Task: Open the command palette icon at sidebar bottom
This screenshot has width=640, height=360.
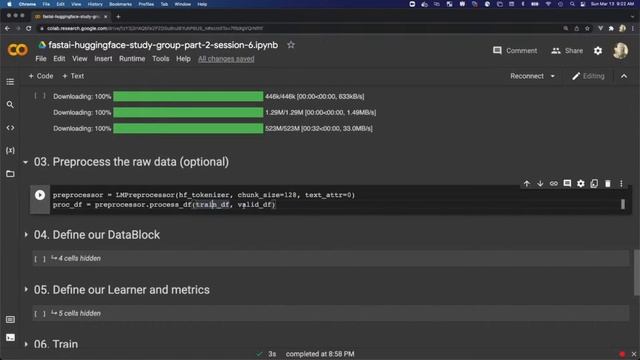Action: tap(10, 319)
